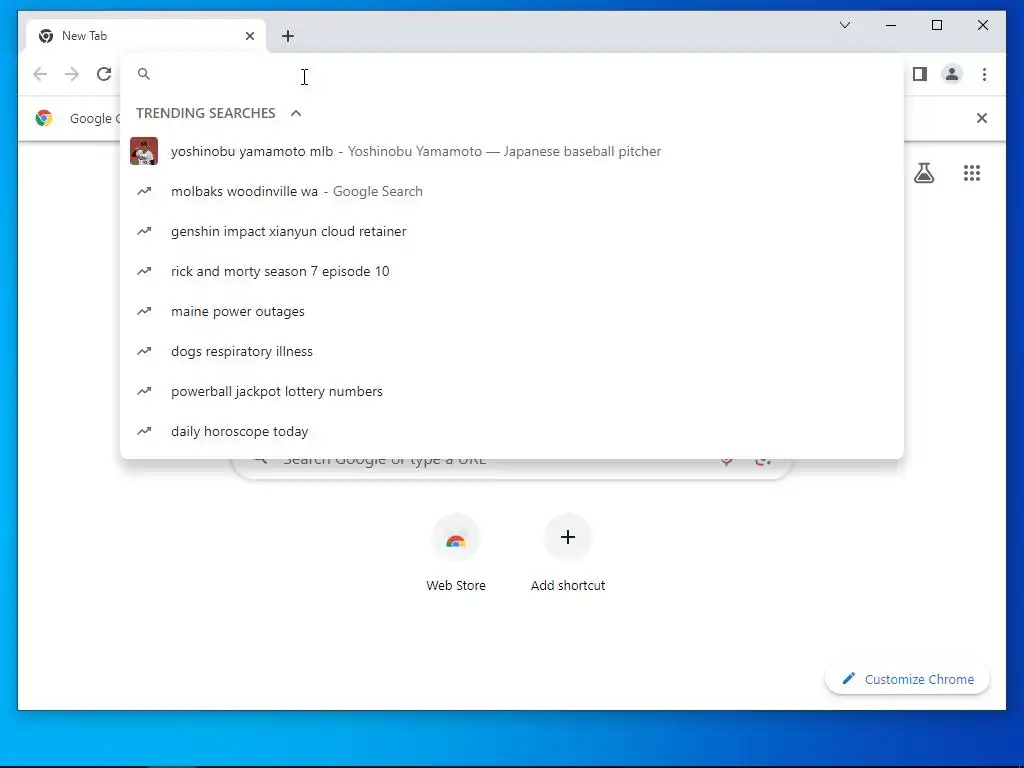Click trend icon beside maine power outages
This screenshot has height=768, width=1024.
144,311
